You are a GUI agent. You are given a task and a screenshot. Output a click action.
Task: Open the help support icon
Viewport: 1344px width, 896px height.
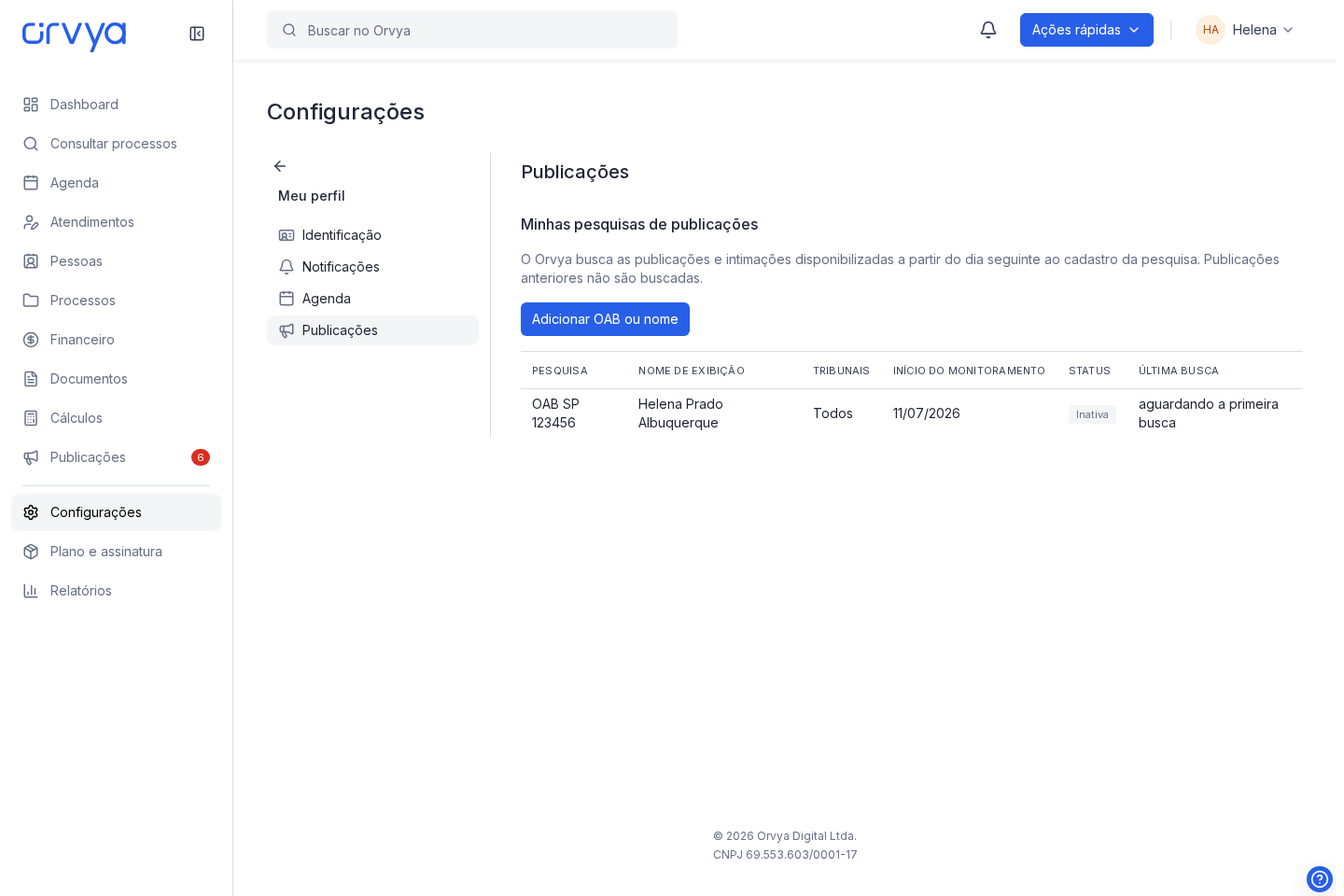(x=1320, y=879)
